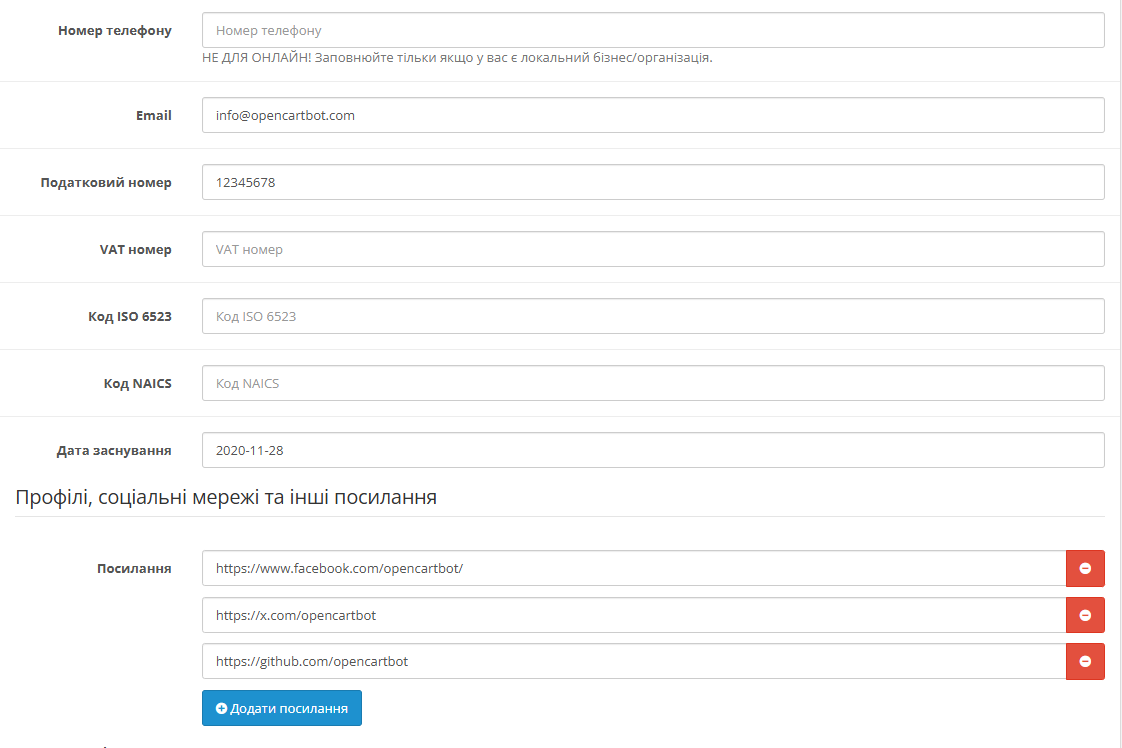Viewport: 1122px width, 748px height.
Task: Focus the Код ISO 6523 field
Action: [653, 316]
